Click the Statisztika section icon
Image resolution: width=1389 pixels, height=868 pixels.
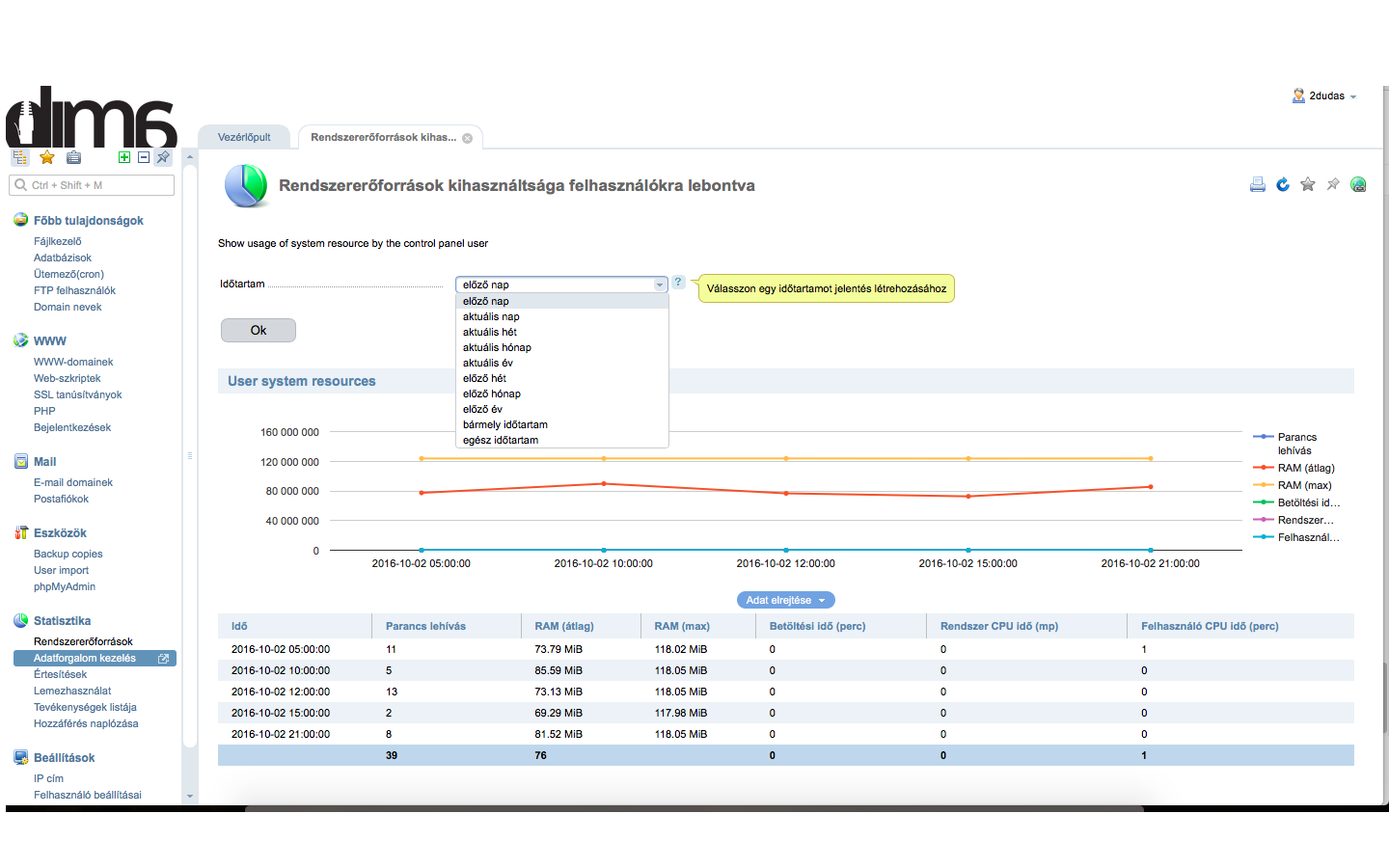[x=20, y=620]
